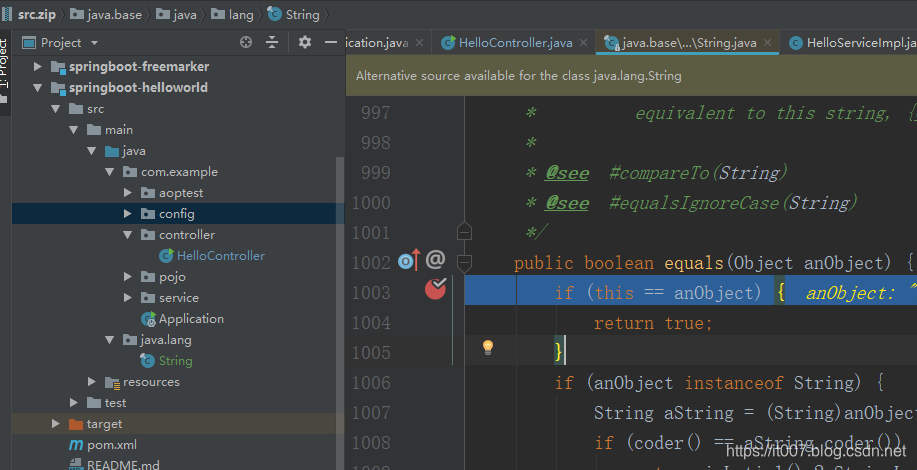The image size is (917, 470).
Task: Collapse the java.lang package
Action: [x=110, y=340]
